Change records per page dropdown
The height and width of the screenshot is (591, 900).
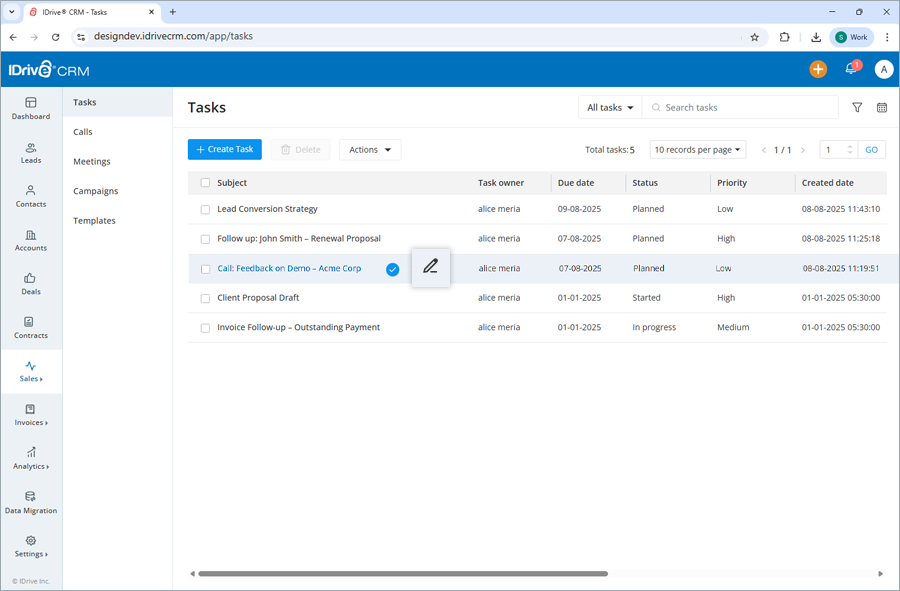[x=697, y=149]
